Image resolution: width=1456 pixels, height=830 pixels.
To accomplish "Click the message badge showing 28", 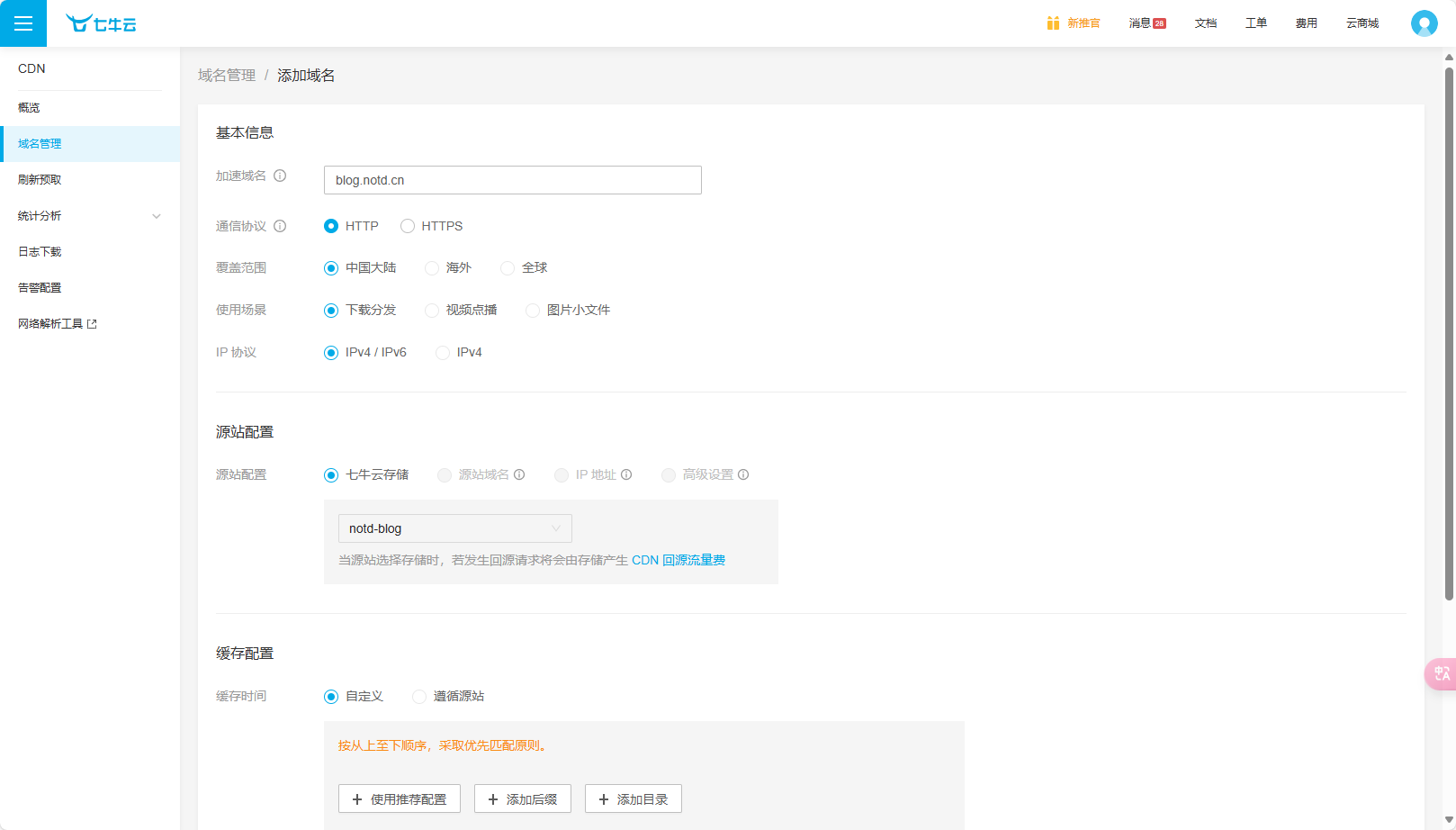I will (x=1159, y=24).
